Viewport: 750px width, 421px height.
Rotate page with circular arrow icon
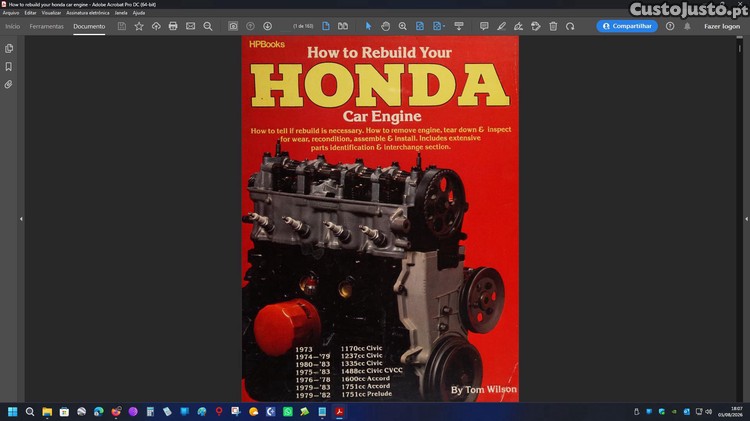pyautogui.click(x=570, y=26)
